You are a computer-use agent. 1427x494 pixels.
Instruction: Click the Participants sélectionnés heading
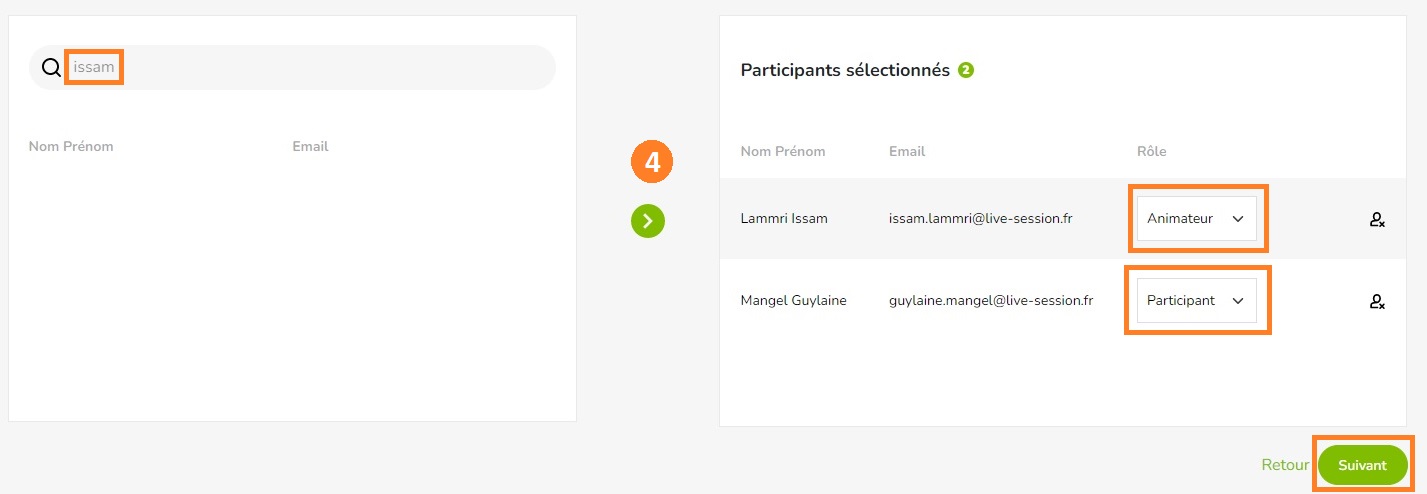tap(845, 70)
